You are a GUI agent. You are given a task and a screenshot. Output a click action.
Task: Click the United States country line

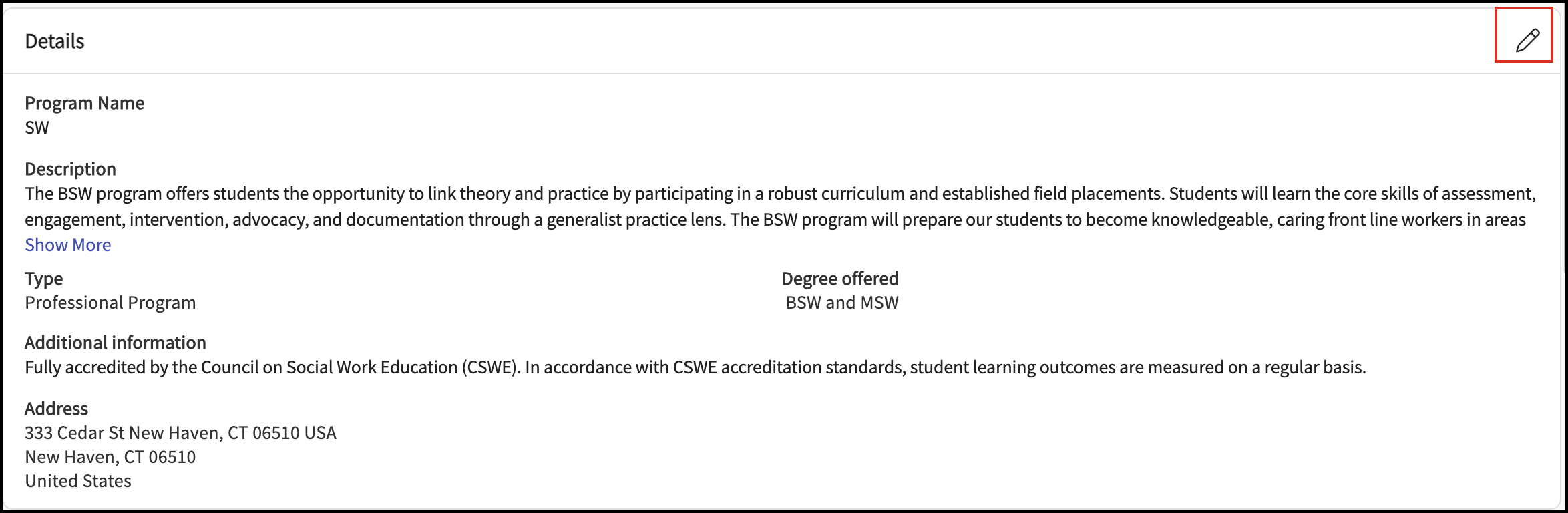(x=78, y=481)
